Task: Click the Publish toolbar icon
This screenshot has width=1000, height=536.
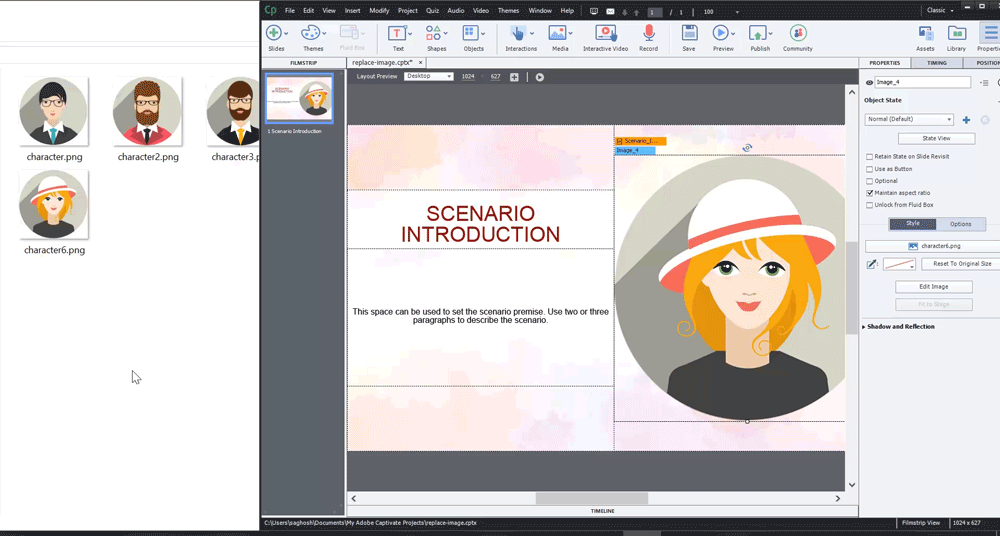Action: point(757,33)
